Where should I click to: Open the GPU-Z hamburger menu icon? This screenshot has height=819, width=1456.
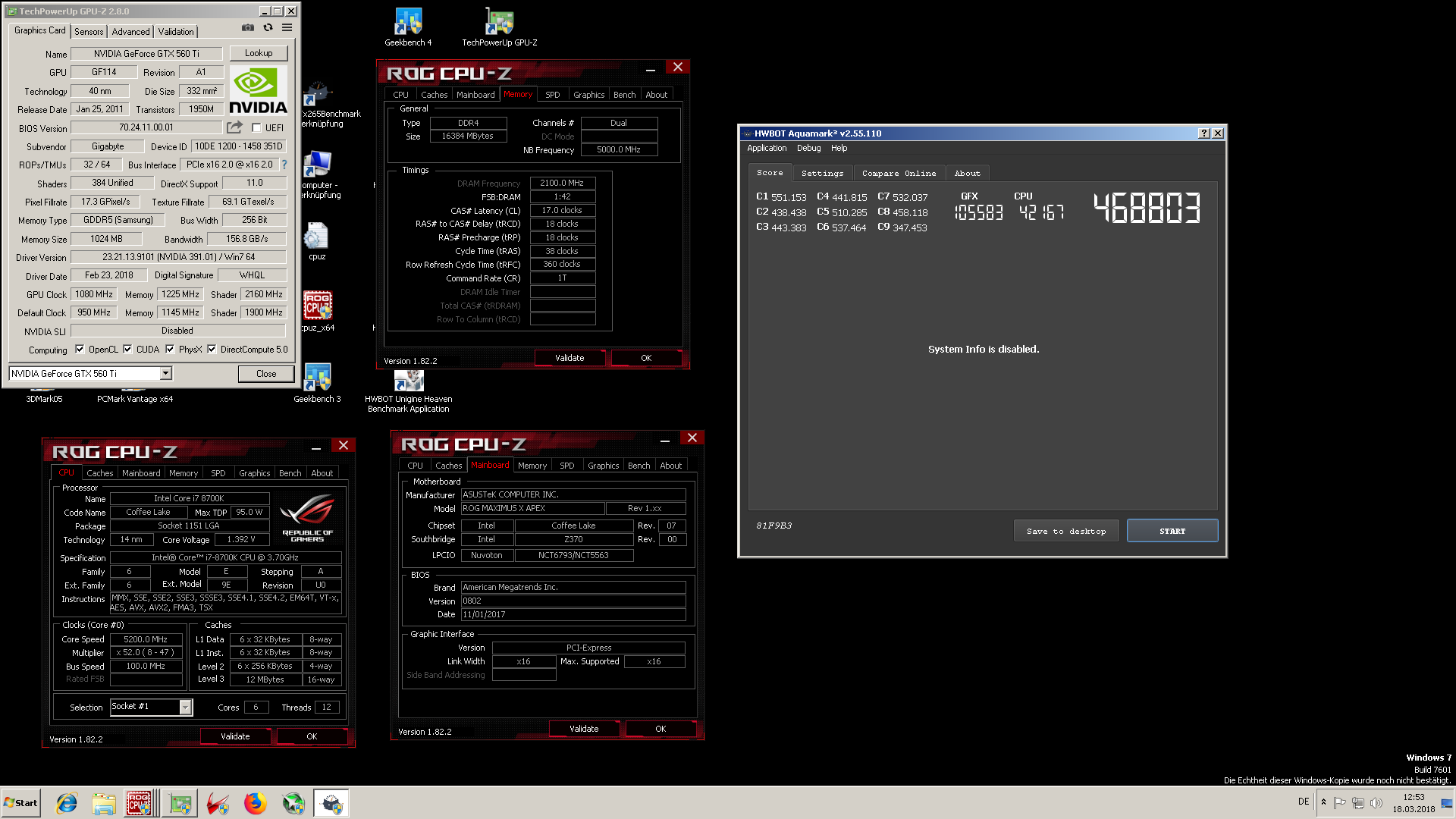(x=287, y=28)
